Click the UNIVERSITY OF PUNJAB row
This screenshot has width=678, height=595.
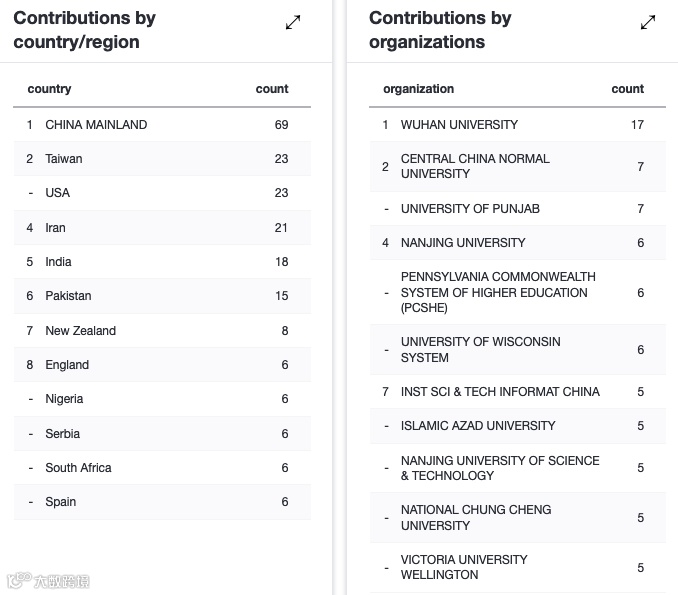470,209
